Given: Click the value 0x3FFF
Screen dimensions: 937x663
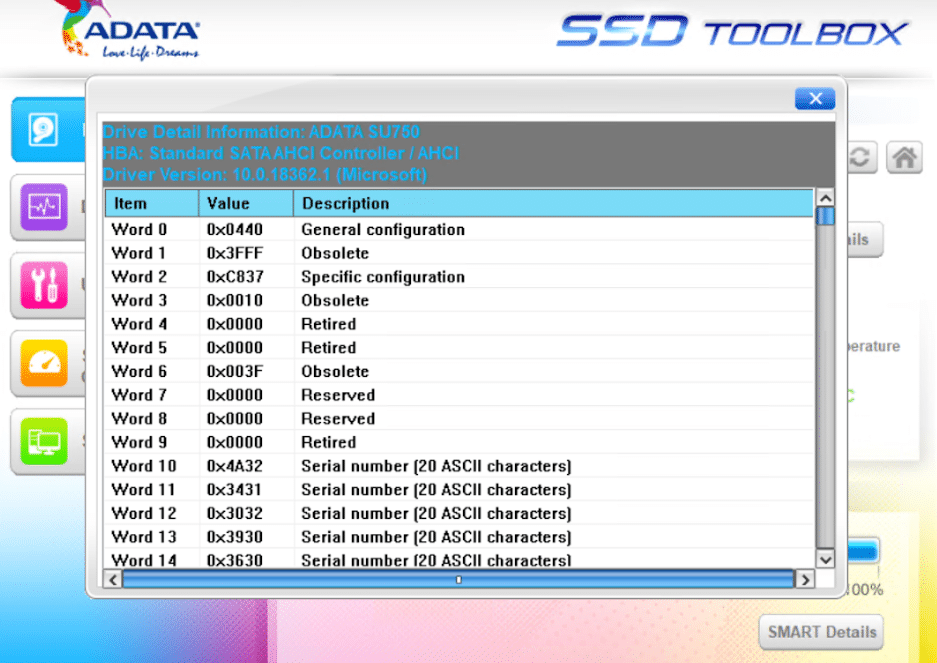Looking at the screenshot, I should 235,253.
